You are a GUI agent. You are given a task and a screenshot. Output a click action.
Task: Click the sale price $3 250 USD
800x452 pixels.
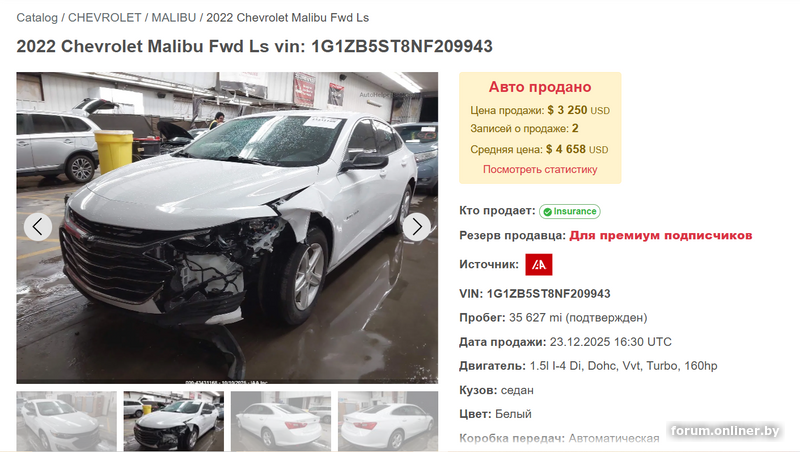579,110
